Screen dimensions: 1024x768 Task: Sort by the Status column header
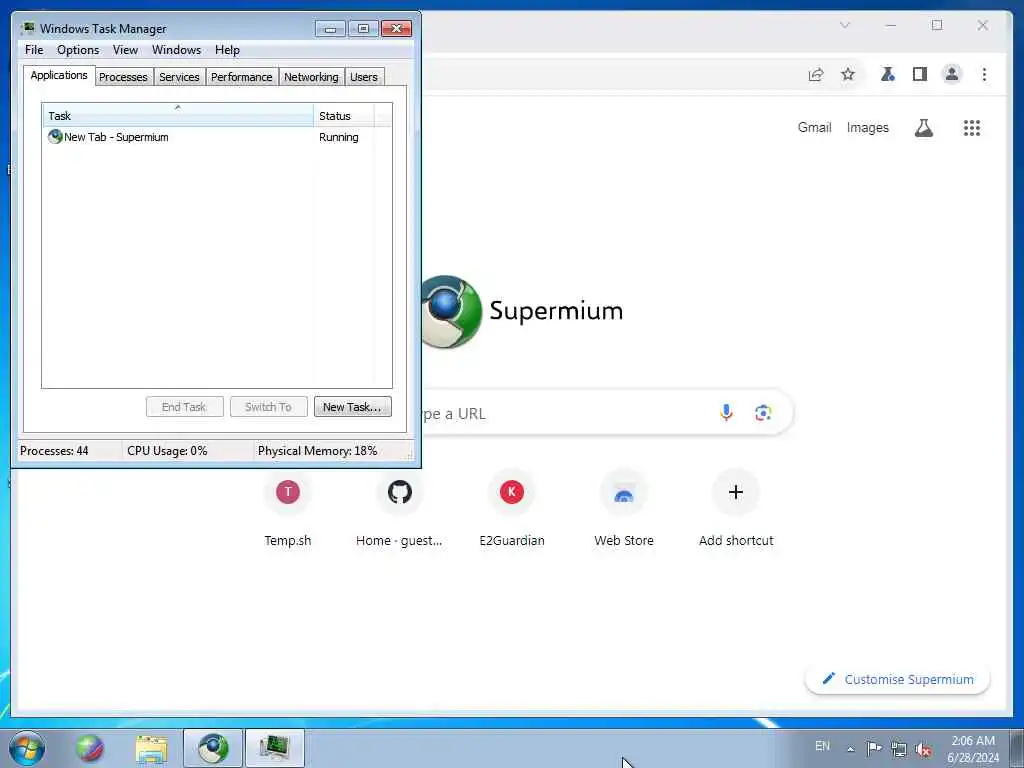344,116
